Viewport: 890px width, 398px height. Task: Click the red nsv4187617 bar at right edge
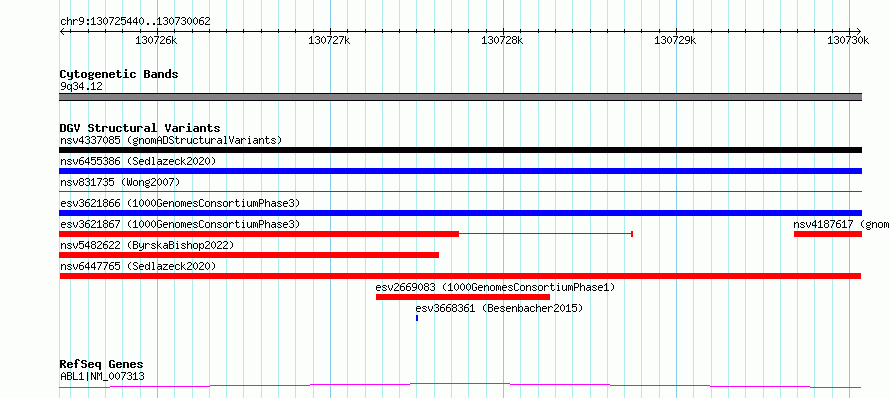[828, 234]
